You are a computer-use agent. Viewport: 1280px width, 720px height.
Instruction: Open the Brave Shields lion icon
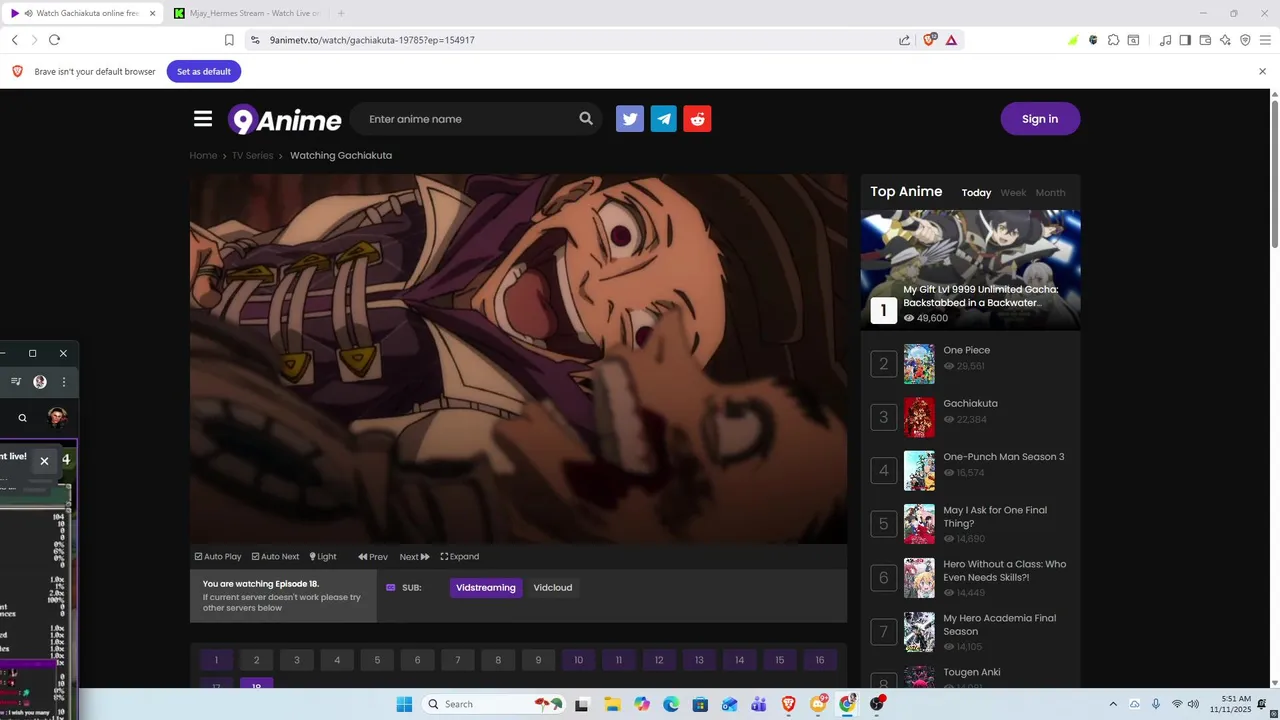pyautogui.click(x=930, y=40)
